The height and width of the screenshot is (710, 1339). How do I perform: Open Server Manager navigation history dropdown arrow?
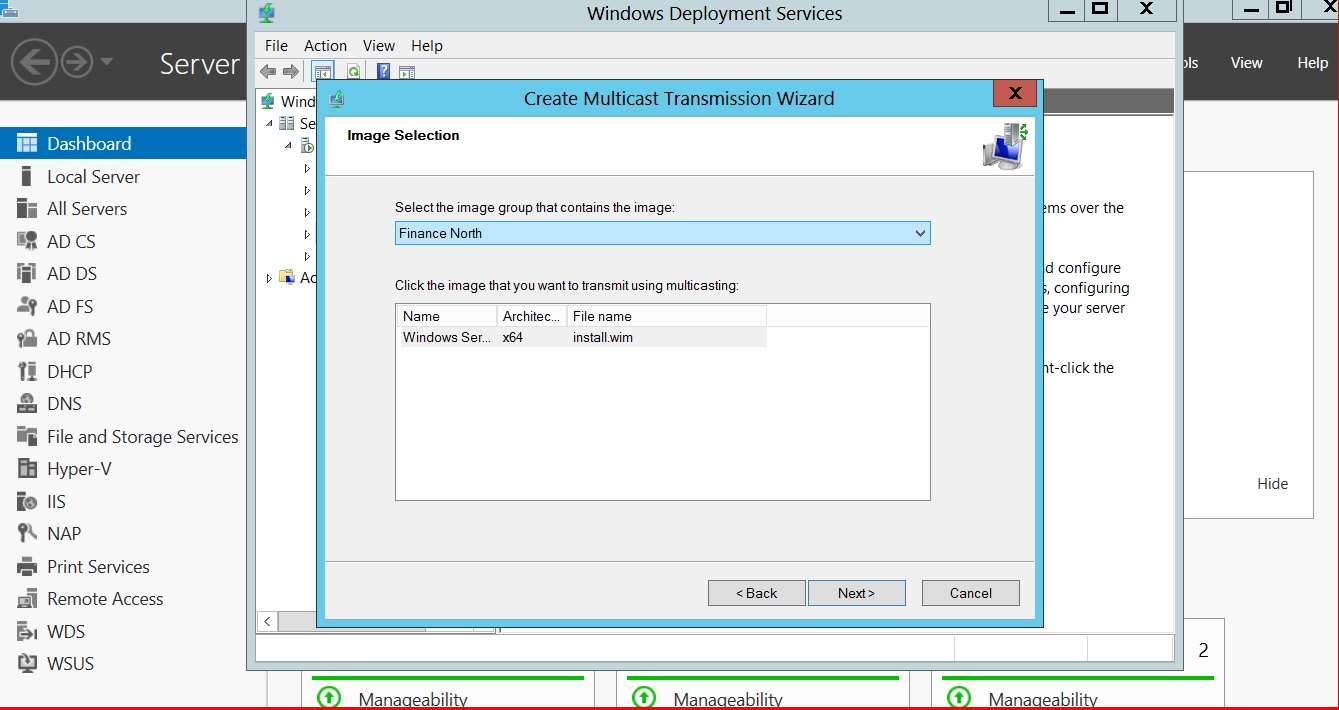click(107, 62)
